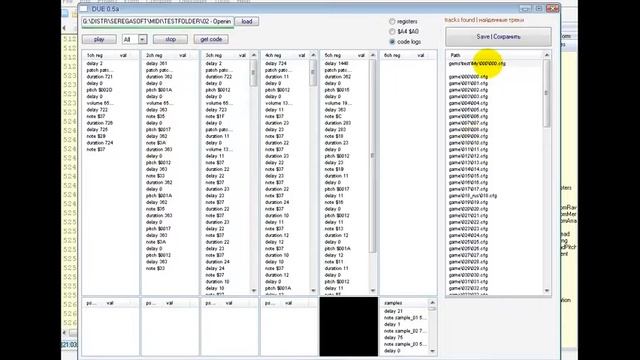Open the All channel dropdown
This screenshot has width=640, height=360.
[142, 39]
